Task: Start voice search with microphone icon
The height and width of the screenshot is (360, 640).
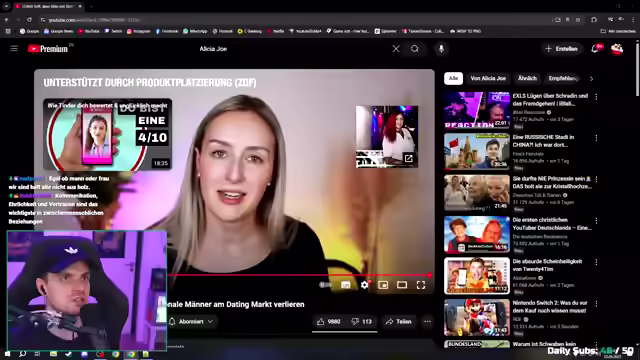Action: click(441, 49)
